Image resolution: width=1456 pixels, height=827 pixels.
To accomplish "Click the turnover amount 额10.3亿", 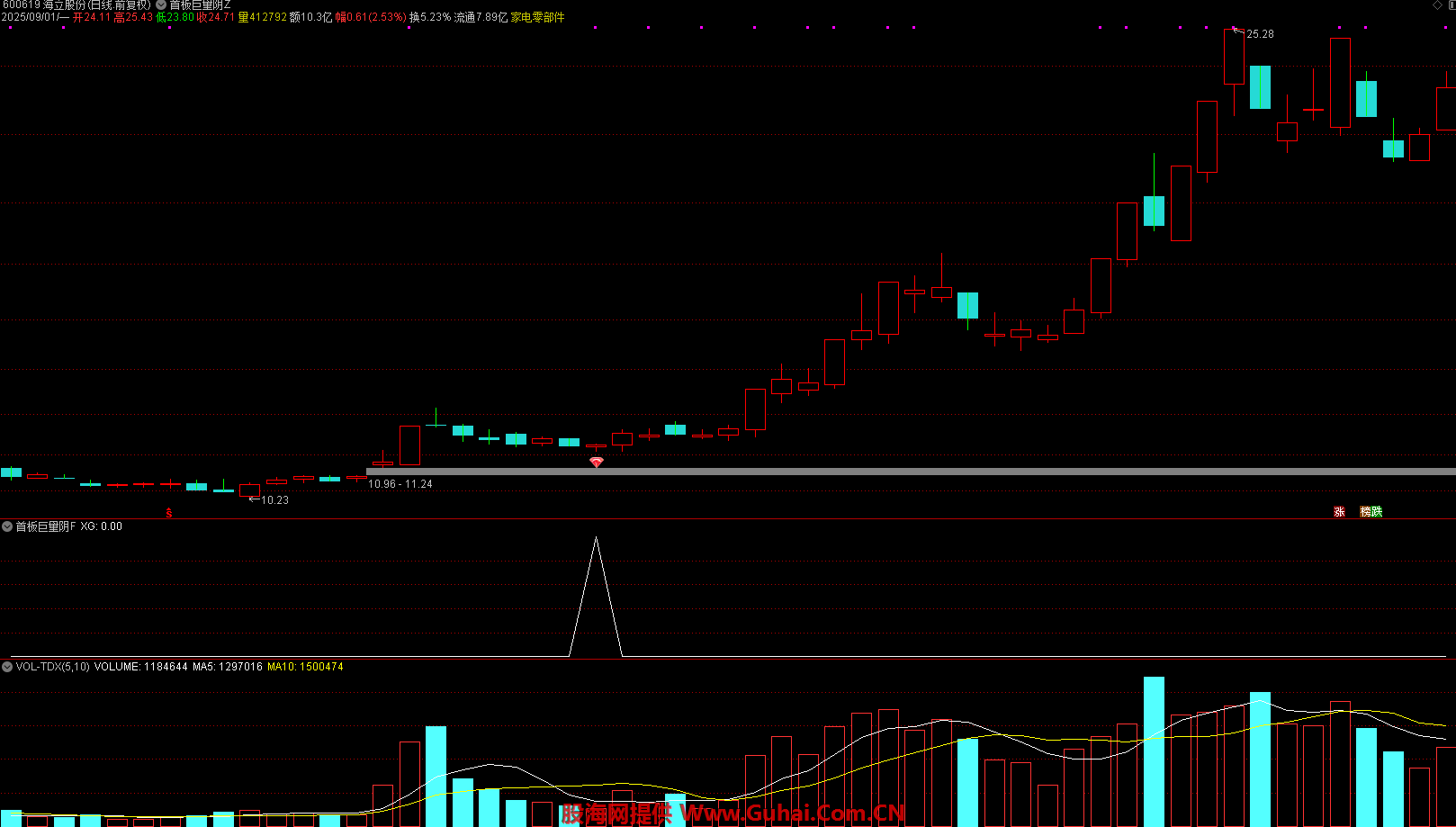I will coord(311,17).
